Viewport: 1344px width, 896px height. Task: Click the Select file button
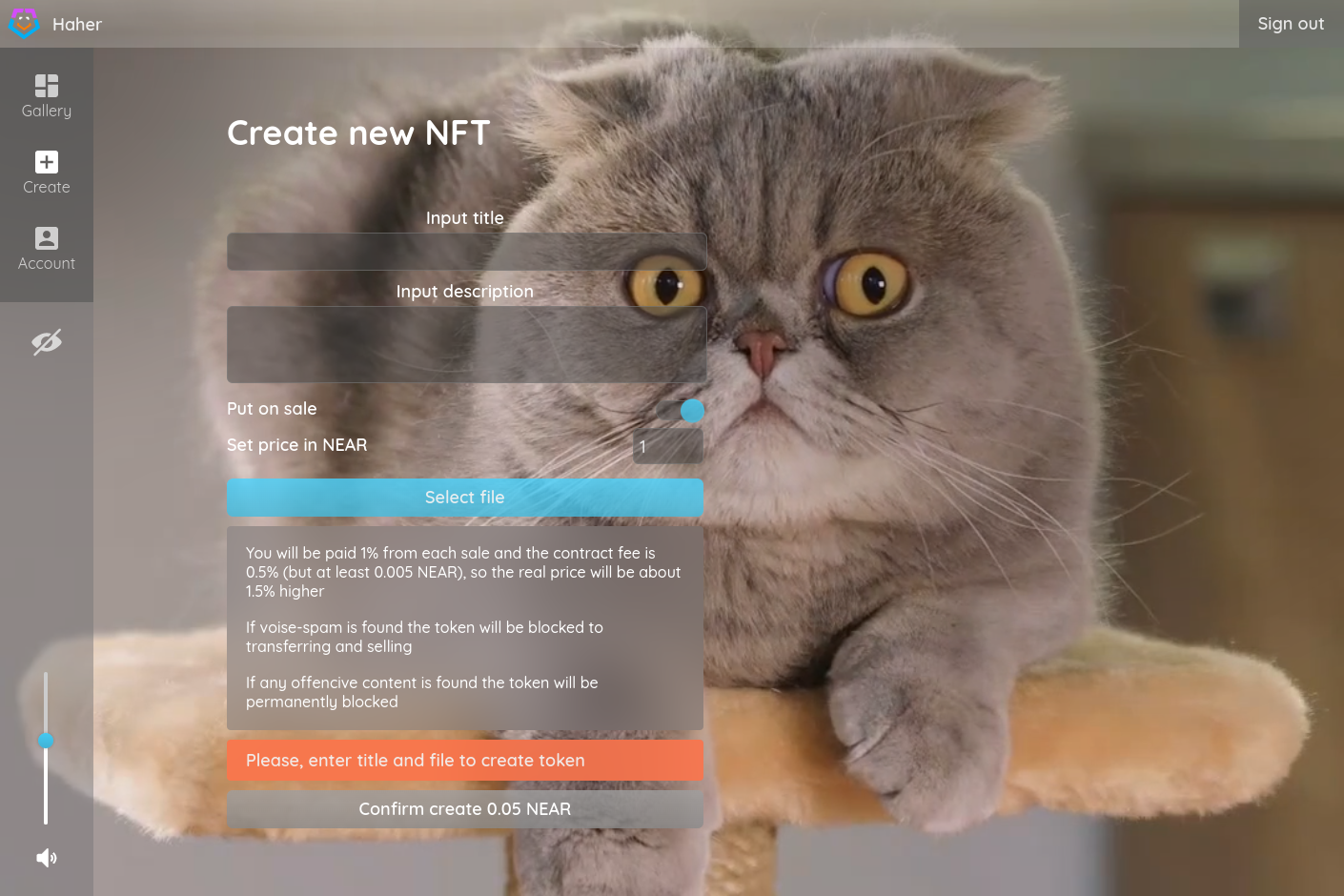click(465, 498)
